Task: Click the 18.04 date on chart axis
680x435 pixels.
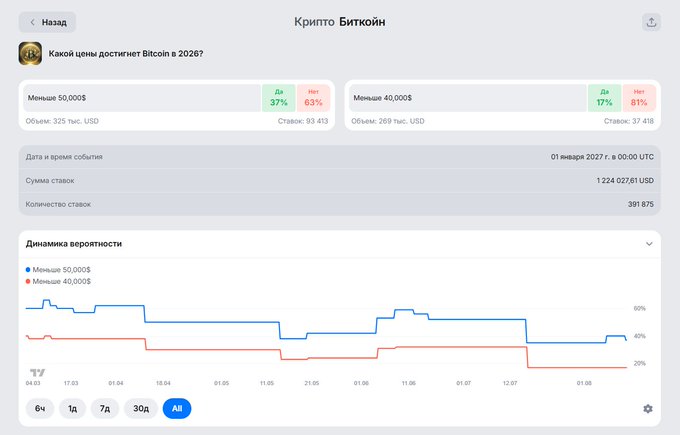Action: pos(163,383)
